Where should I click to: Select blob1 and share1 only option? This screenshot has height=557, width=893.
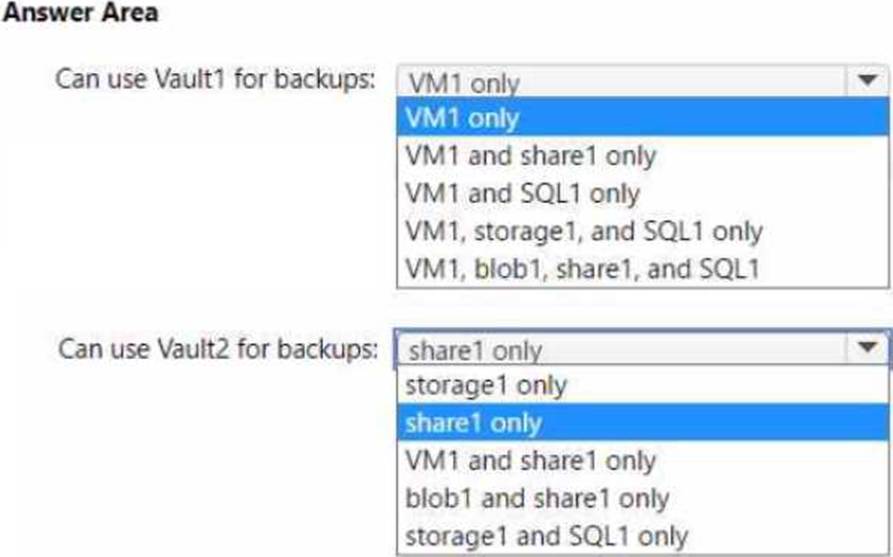pos(537,497)
